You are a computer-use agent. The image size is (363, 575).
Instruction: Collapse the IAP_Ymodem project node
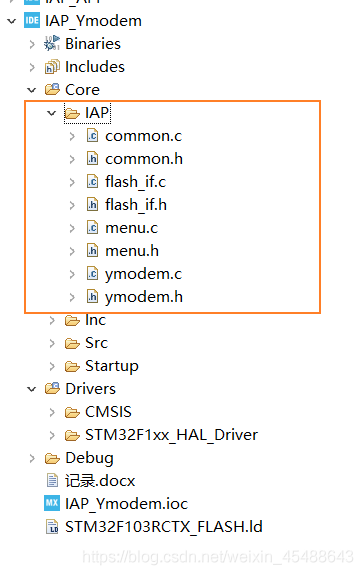point(12,21)
